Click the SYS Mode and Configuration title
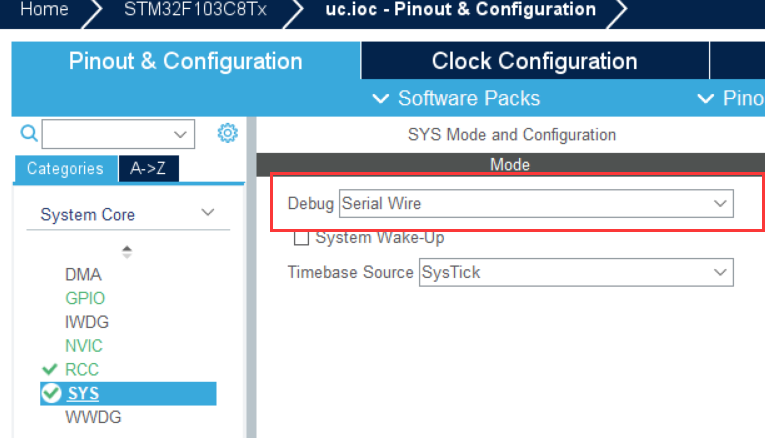Image resolution: width=765 pixels, height=438 pixels. pyautogui.click(x=512, y=135)
